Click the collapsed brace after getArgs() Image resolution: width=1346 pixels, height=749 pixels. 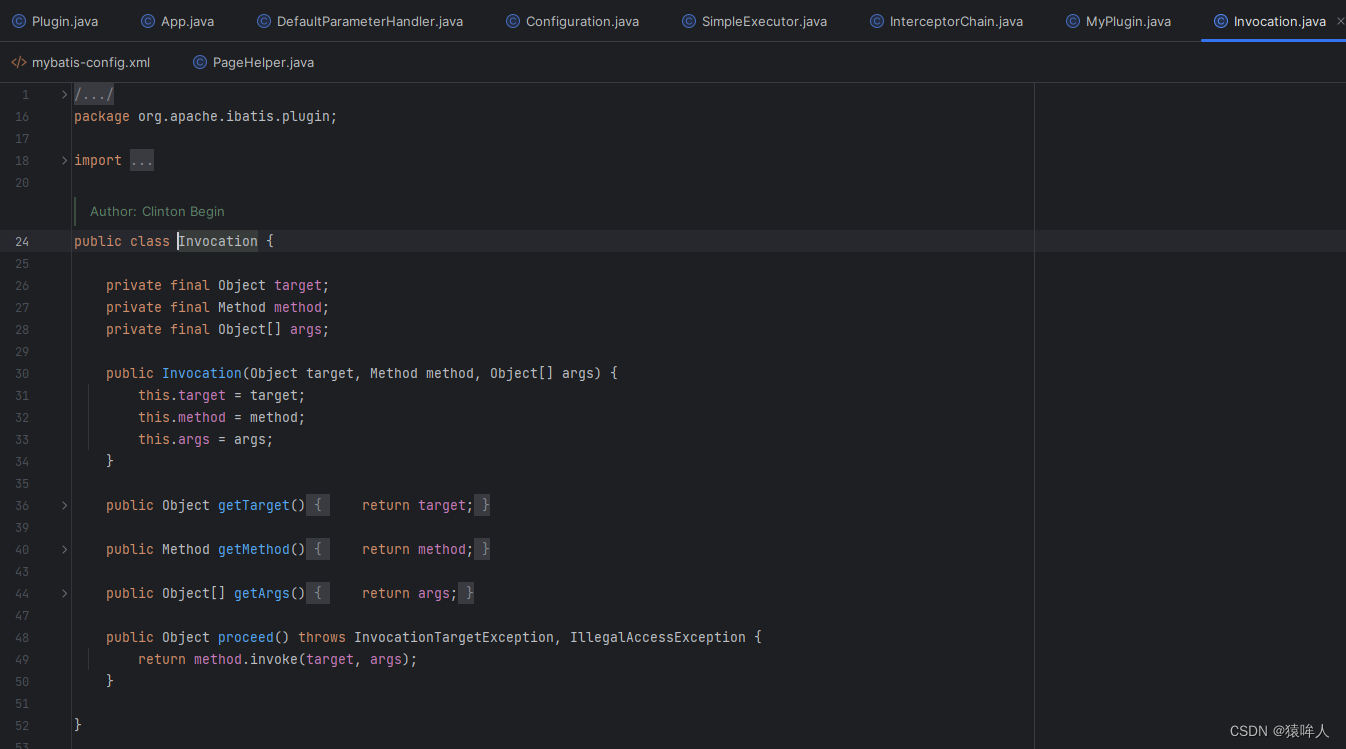point(317,593)
